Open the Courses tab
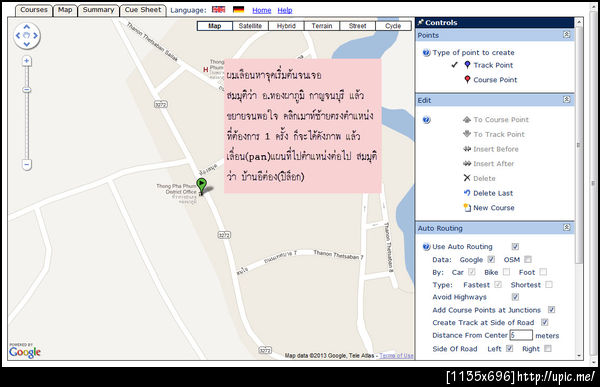600x387 pixels. [x=34, y=10]
